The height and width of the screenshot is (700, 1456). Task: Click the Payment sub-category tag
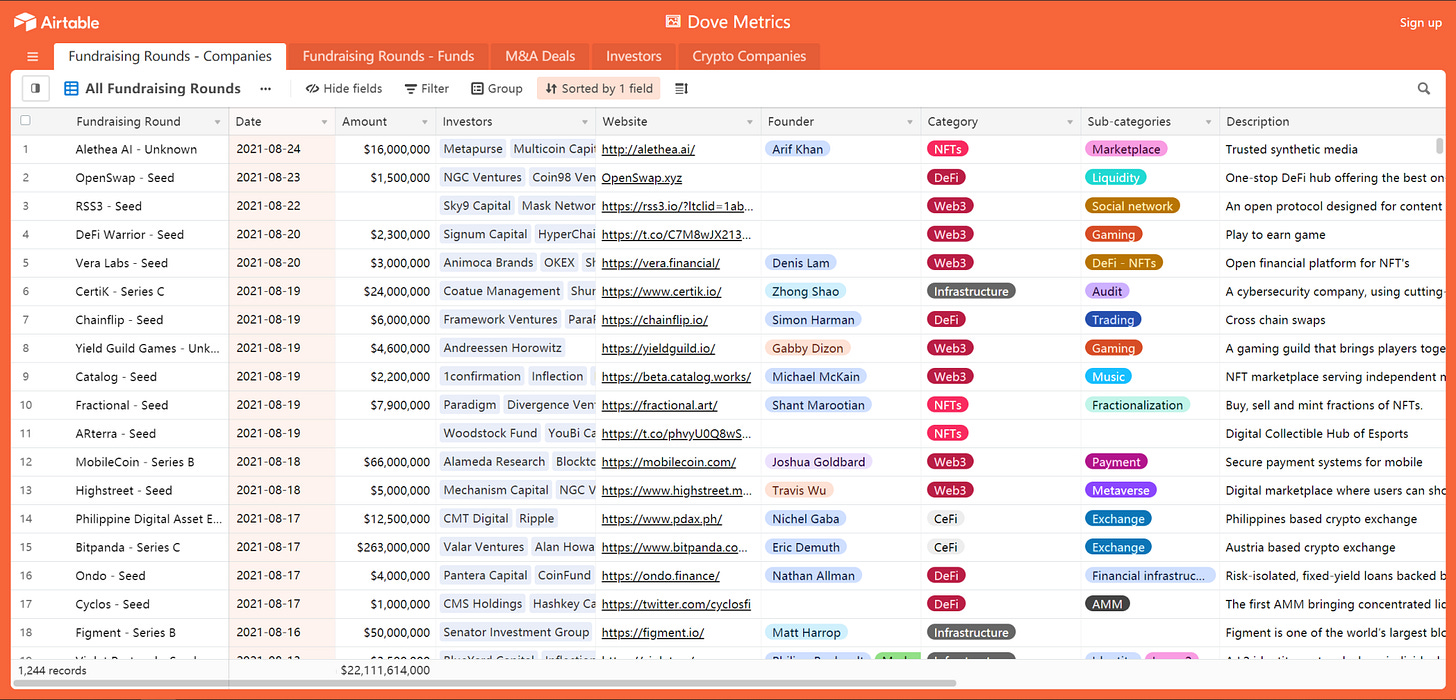tap(1116, 462)
